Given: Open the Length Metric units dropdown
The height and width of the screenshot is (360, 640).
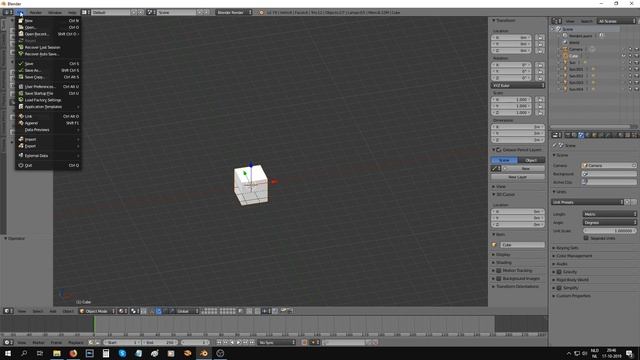Looking at the screenshot, I should 609,214.
